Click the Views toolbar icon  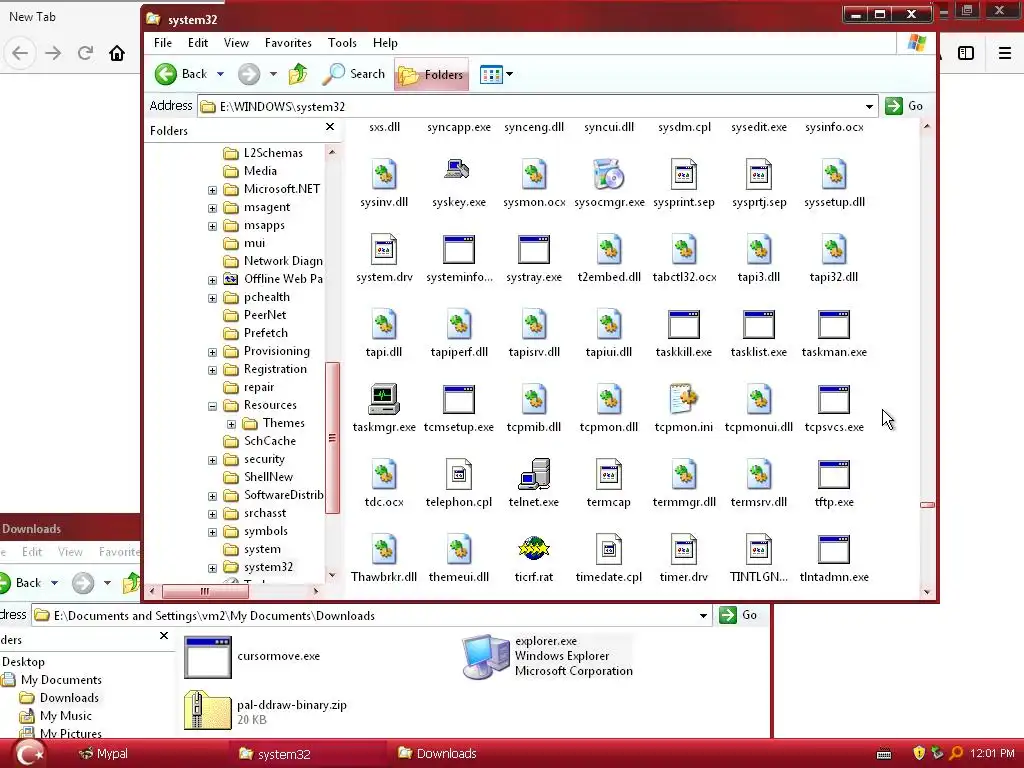click(490, 74)
